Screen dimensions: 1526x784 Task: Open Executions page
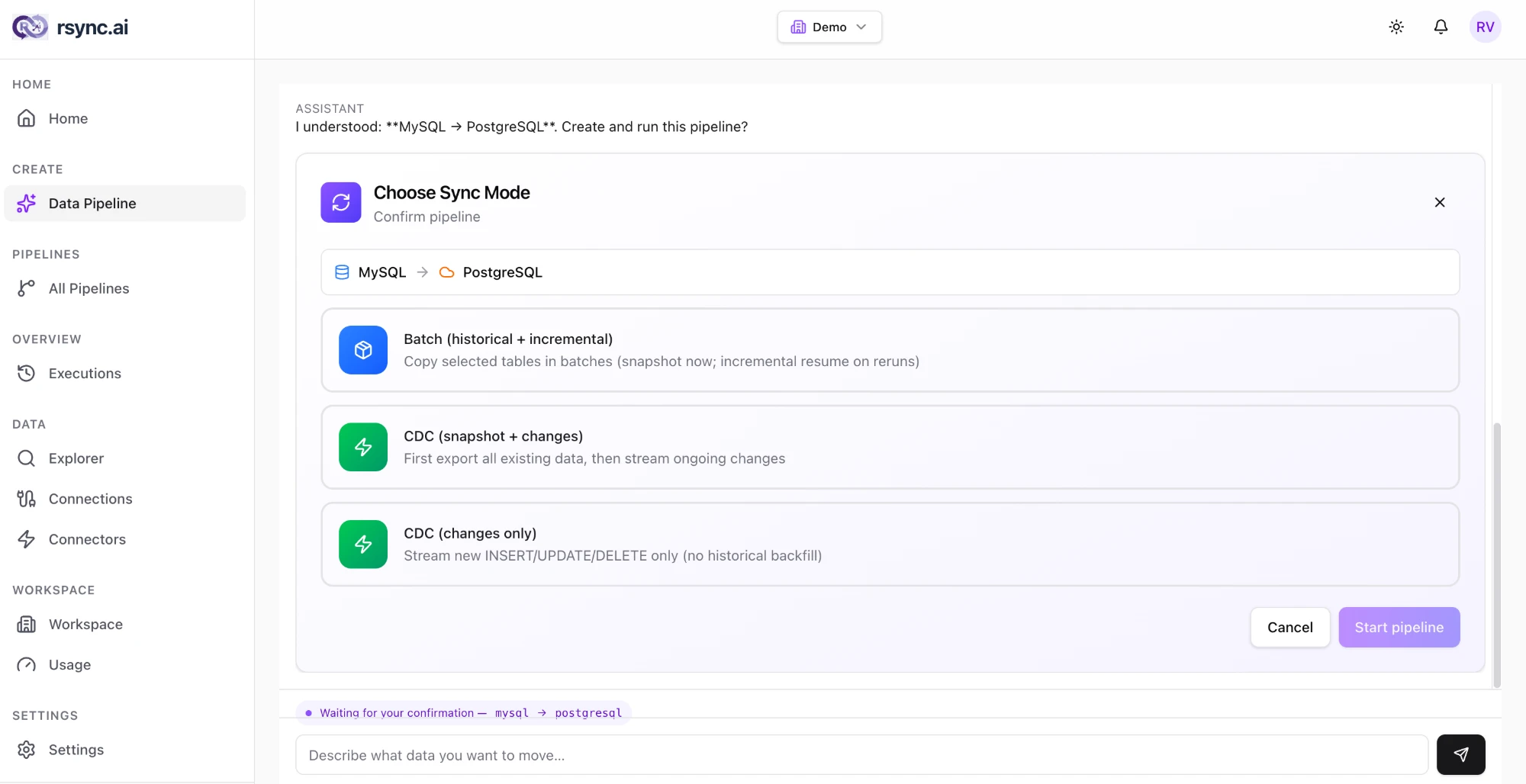point(124,373)
